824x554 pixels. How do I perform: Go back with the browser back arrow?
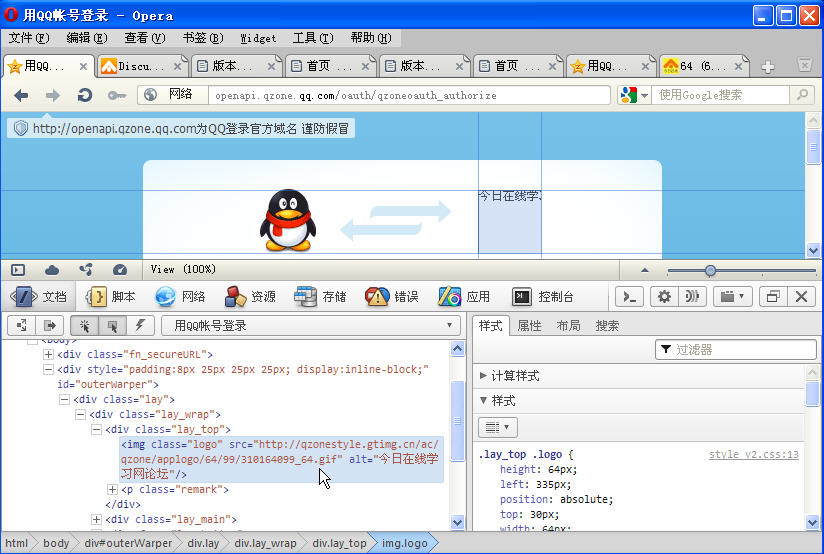click(21, 95)
